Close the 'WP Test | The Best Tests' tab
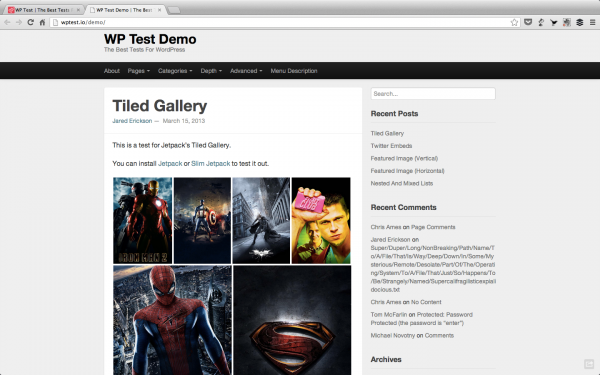 (x=78, y=10)
